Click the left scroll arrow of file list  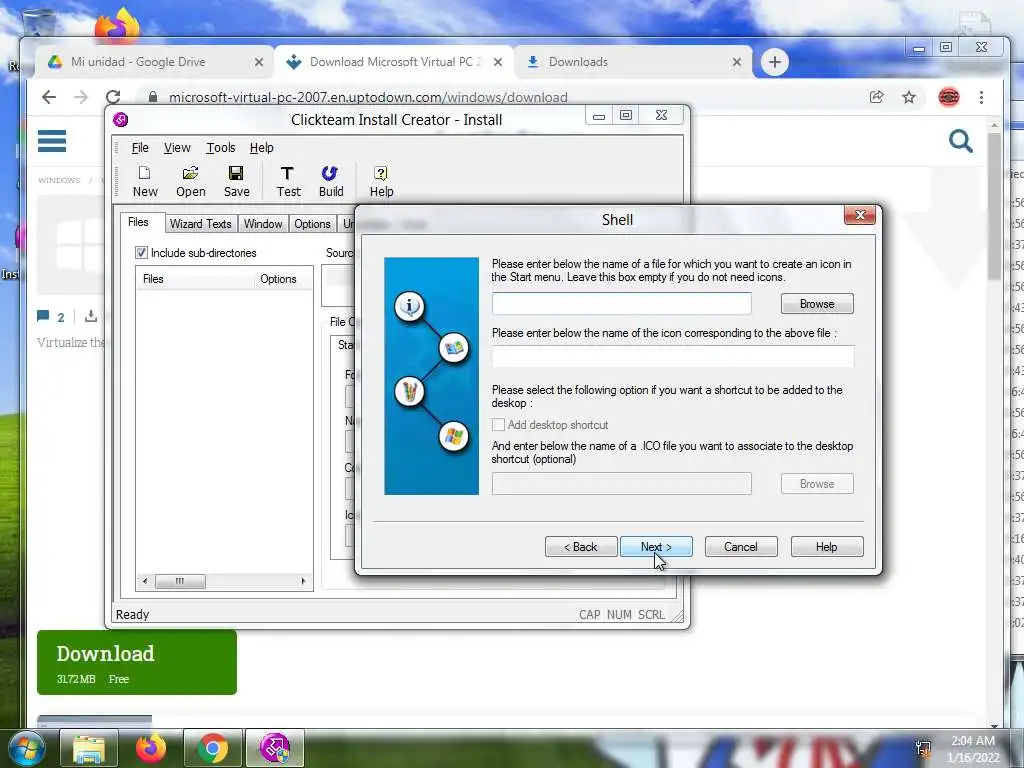tap(145, 581)
